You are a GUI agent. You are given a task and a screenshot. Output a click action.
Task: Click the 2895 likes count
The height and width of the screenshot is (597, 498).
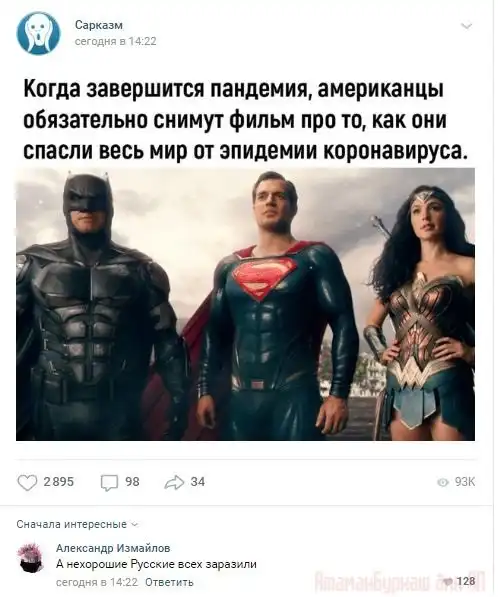tap(59, 482)
